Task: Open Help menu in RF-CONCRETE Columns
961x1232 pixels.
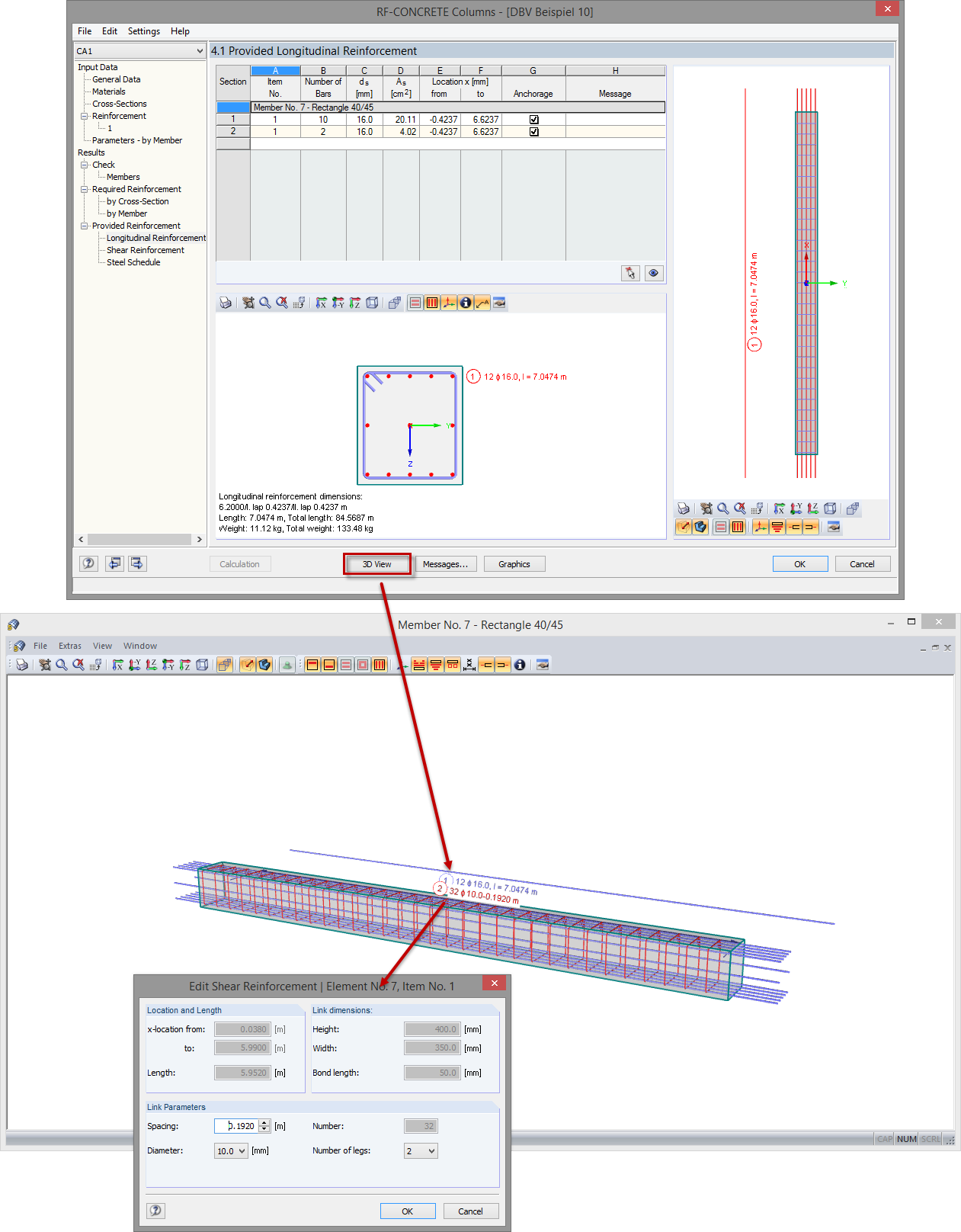Action: click(181, 31)
